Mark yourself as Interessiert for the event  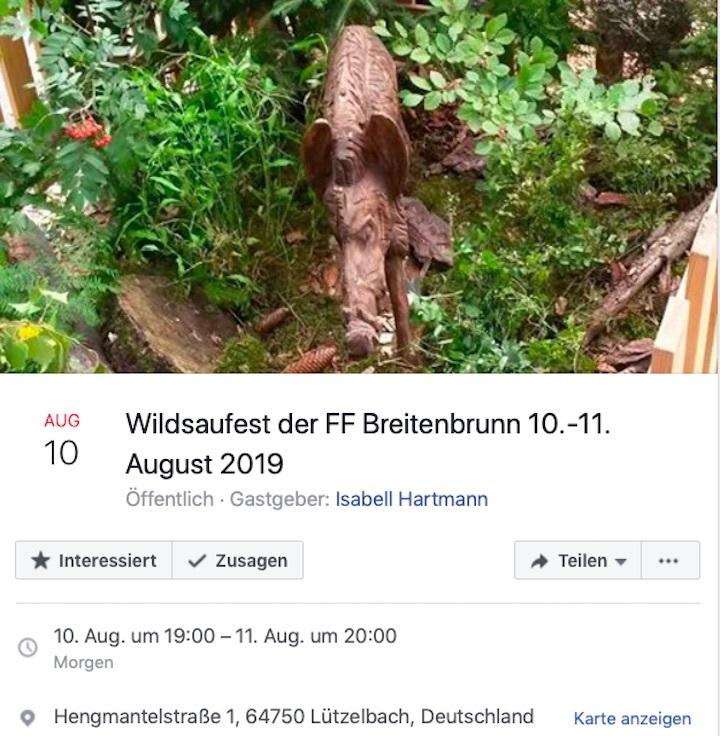pos(94,560)
